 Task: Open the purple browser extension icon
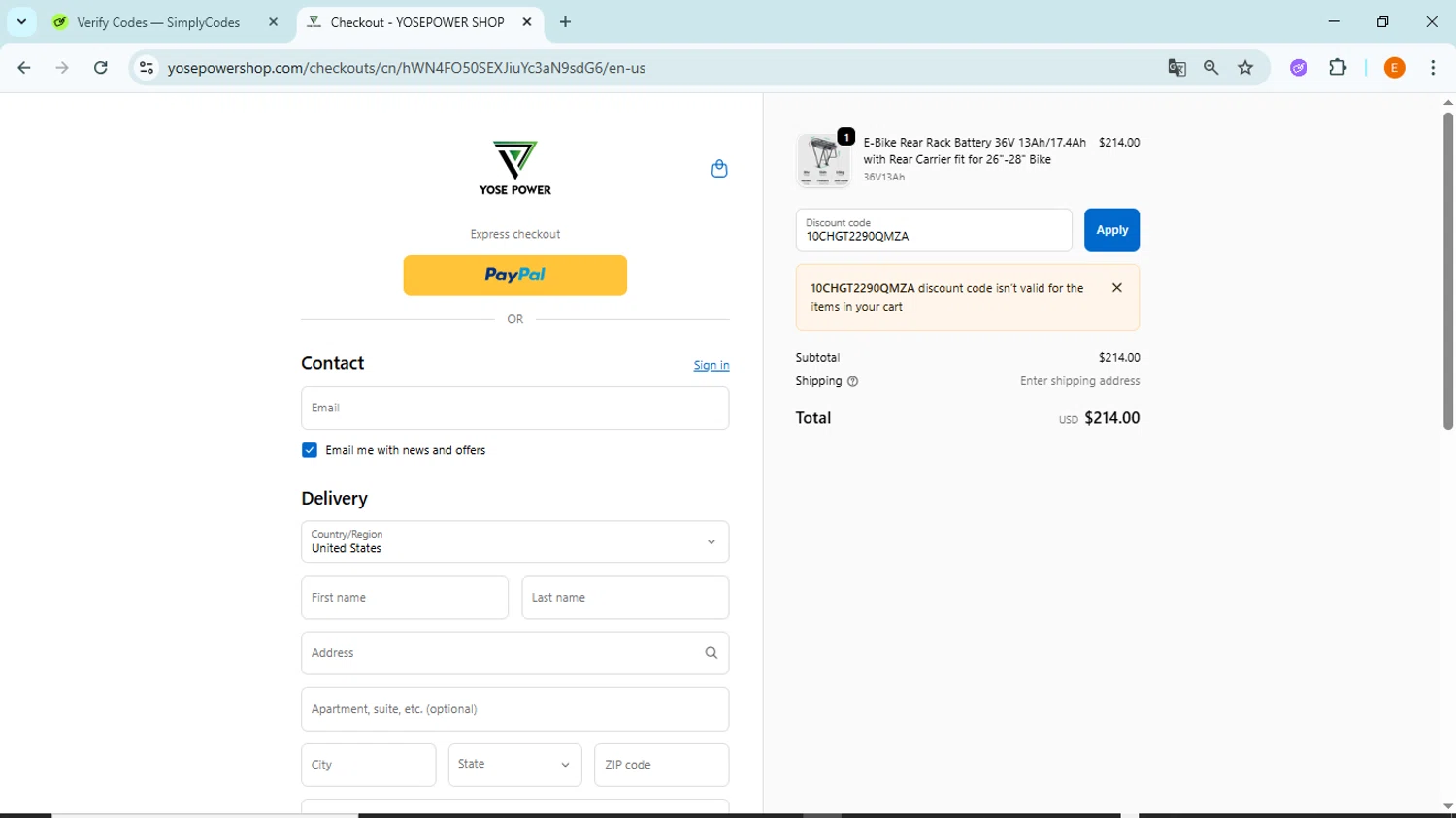(x=1299, y=68)
